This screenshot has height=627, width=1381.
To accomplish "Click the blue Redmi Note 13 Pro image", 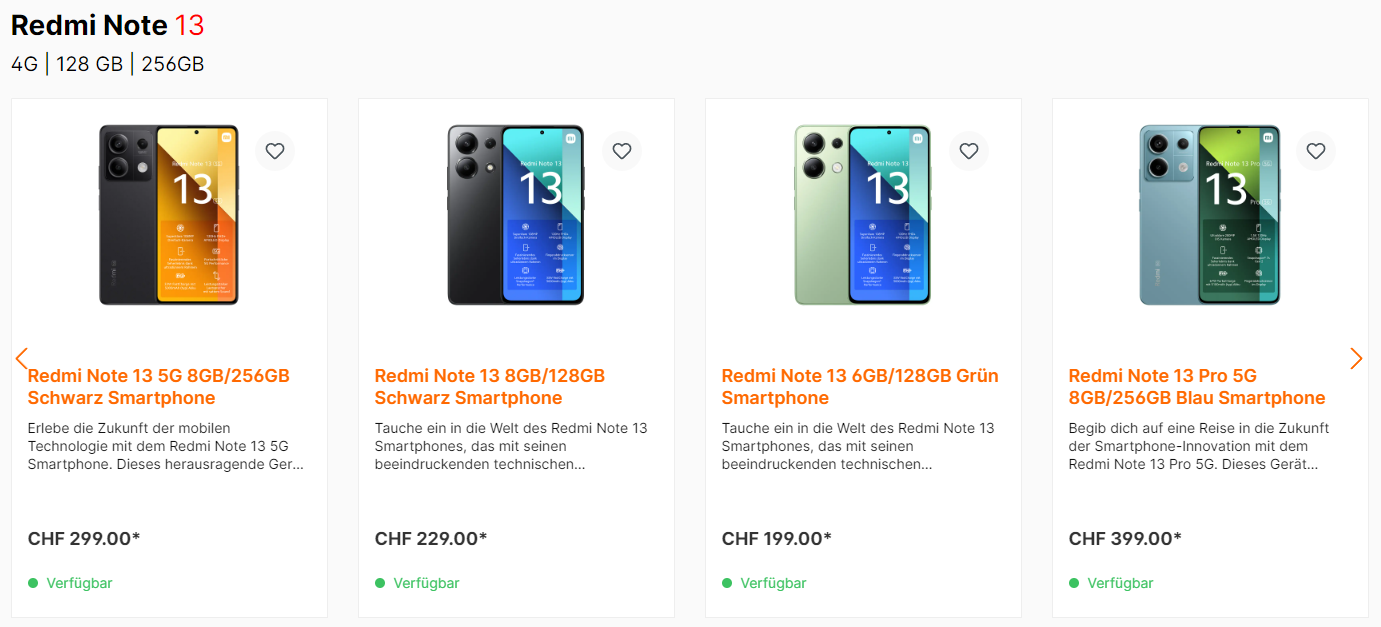I will click(x=1209, y=215).
